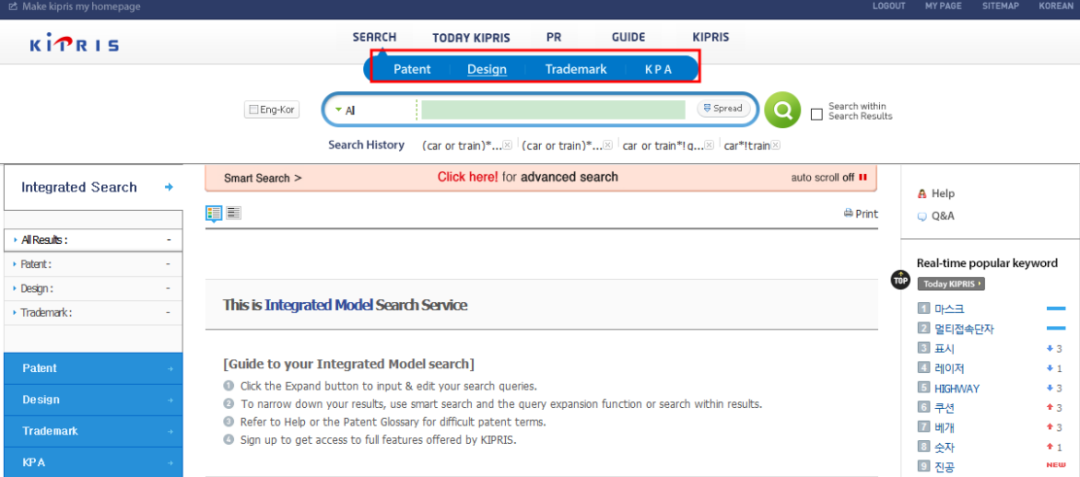Click the green search input field
Image resolution: width=1080 pixels, height=477 pixels.
(553, 110)
